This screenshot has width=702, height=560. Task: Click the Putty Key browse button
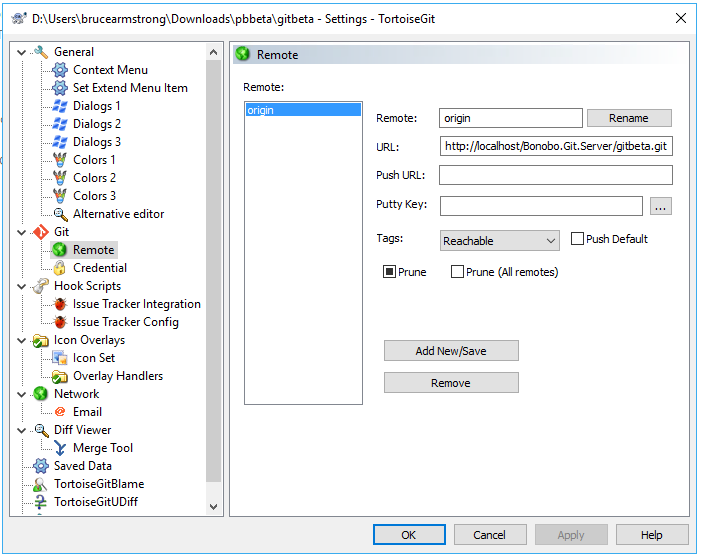point(660,206)
